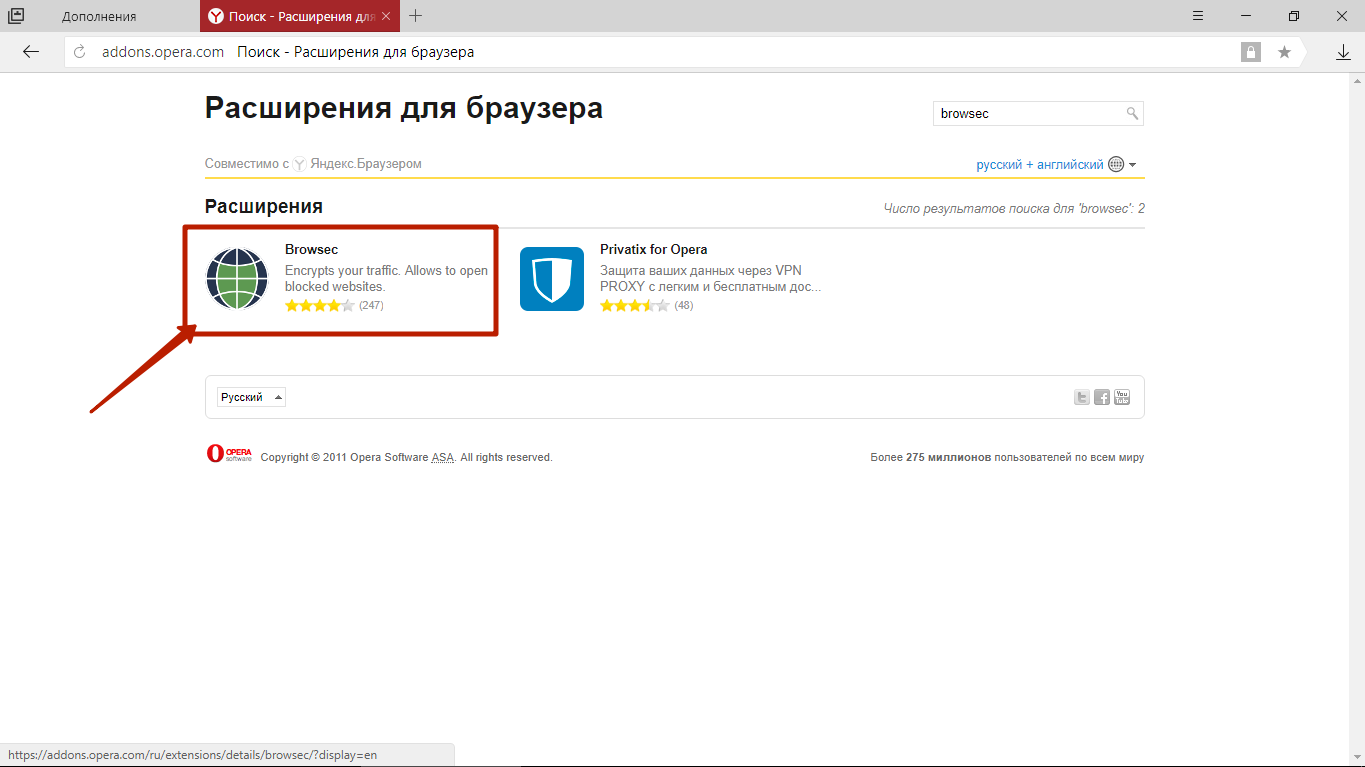
Task: Reload the page with the refresh icon
Action: 81,52
